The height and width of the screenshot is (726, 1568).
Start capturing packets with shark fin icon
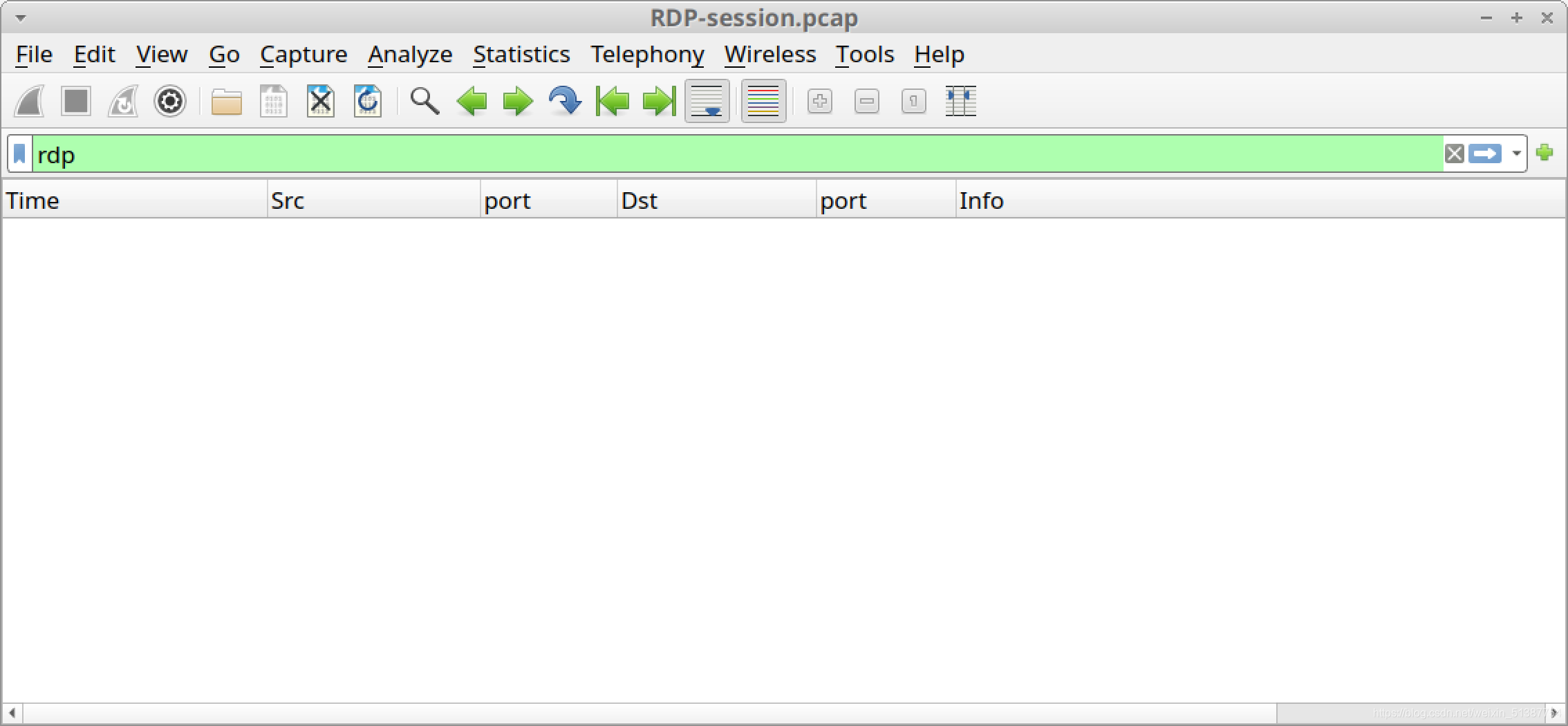pos(30,102)
